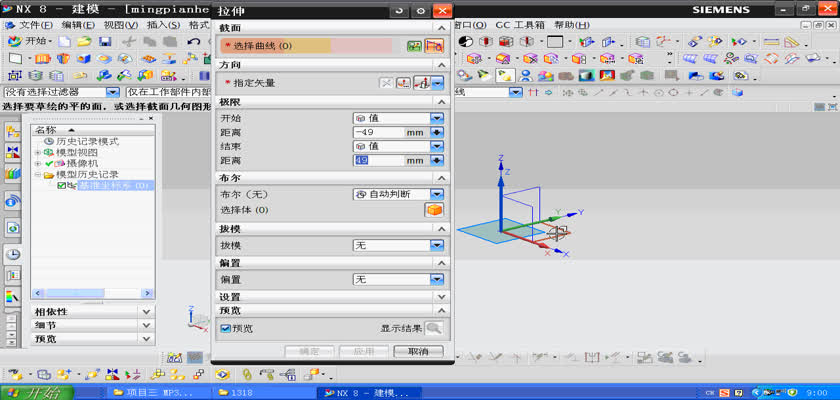The image size is (840, 400).
Task: Click the Undo arrow icon
Action: (x=193, y=41)
